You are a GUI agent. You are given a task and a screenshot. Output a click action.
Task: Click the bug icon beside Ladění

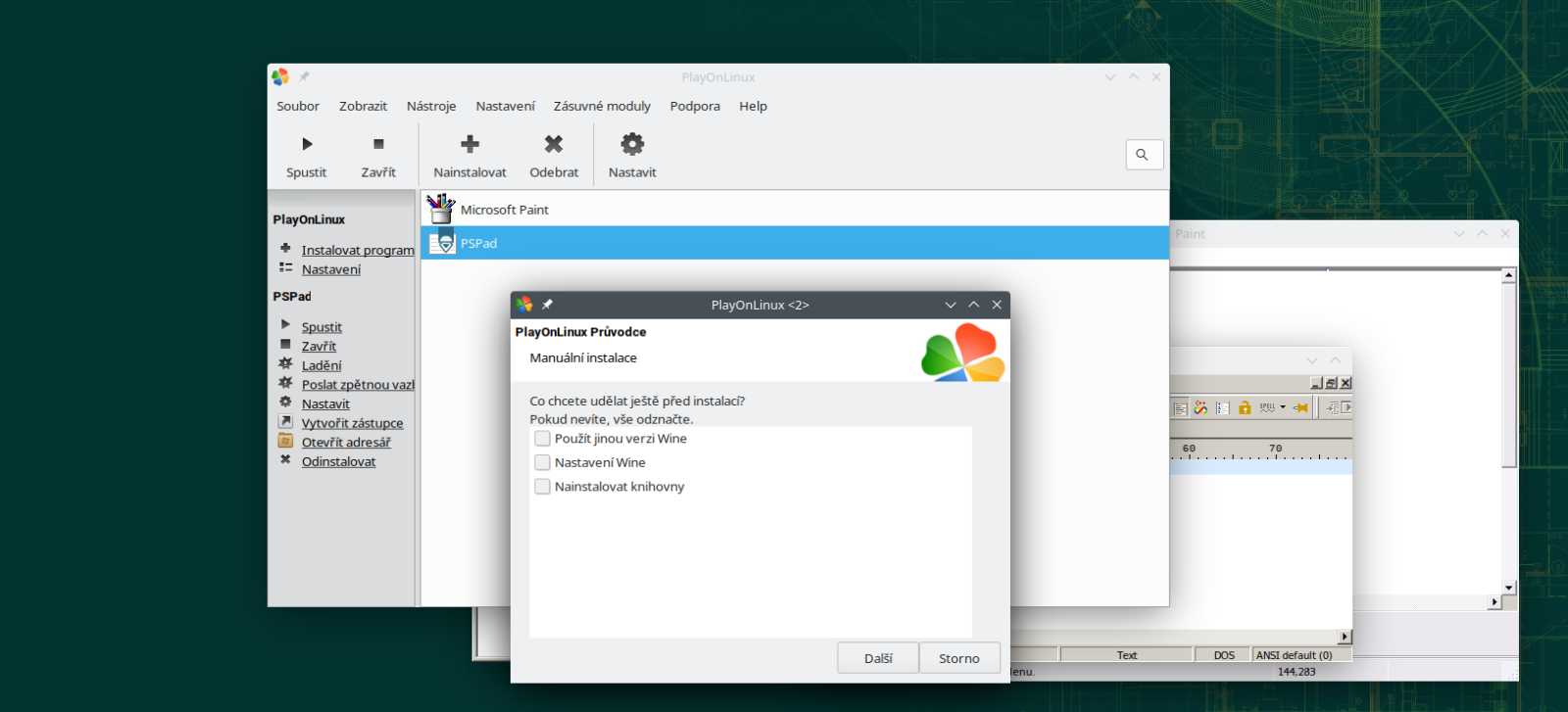tap(285, 363)
